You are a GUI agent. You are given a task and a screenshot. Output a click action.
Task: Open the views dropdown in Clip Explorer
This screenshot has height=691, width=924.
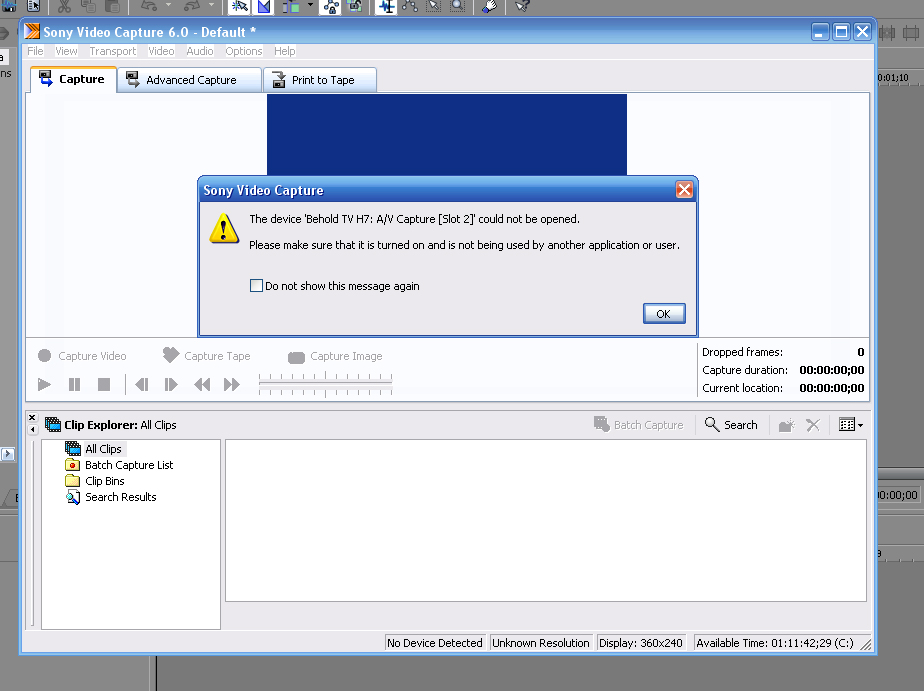851,425
